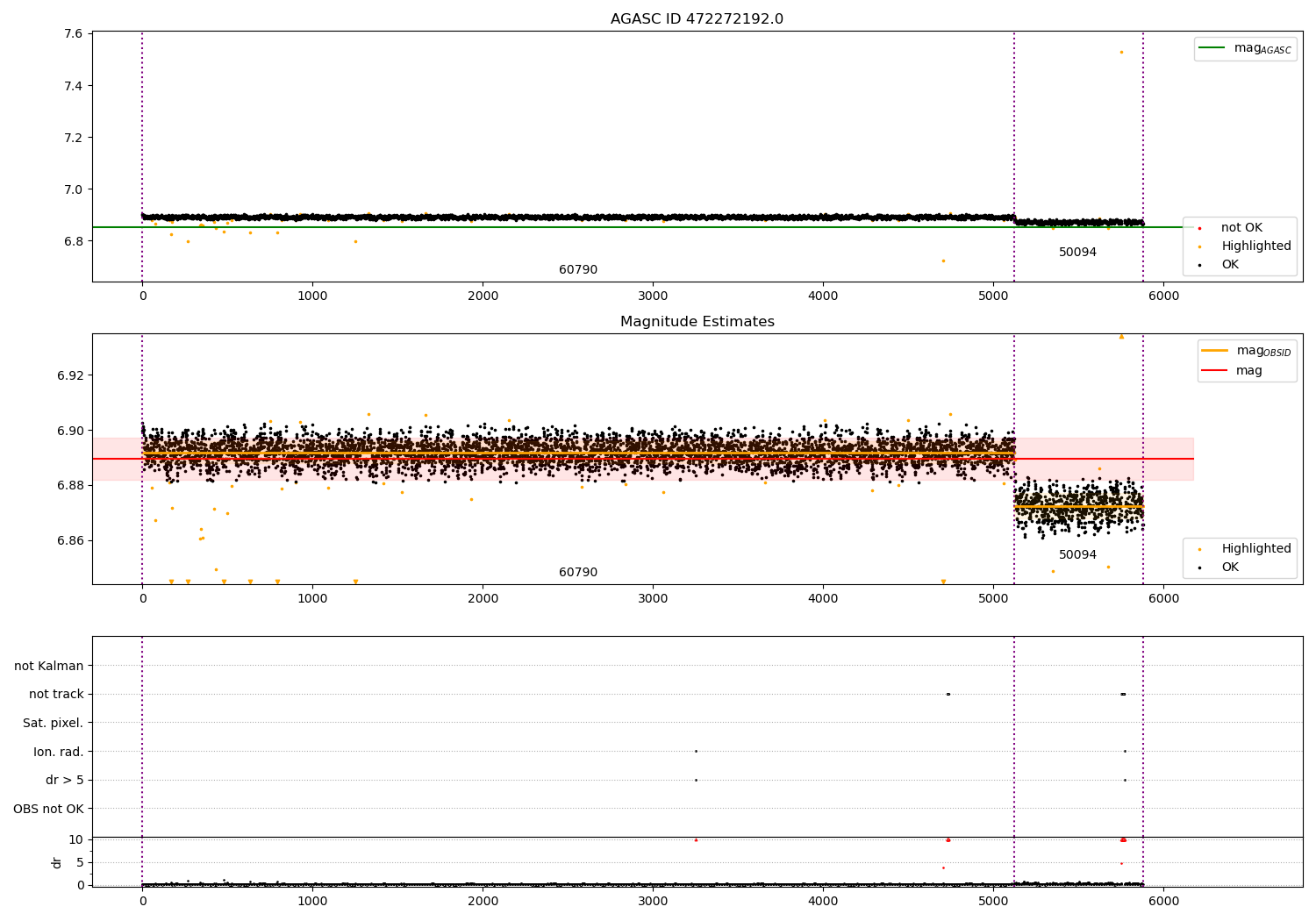Click the 'Ion. rad.' marker near time 3250
1316x921 pixels.
[x=696, y=752]
